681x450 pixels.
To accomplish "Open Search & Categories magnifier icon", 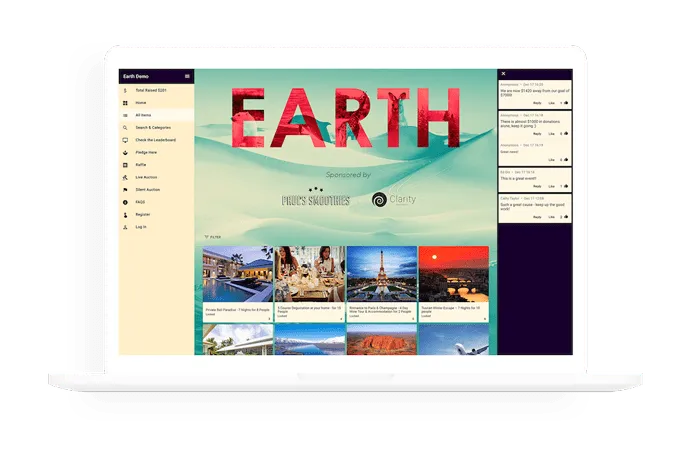I will coord(125,128).
